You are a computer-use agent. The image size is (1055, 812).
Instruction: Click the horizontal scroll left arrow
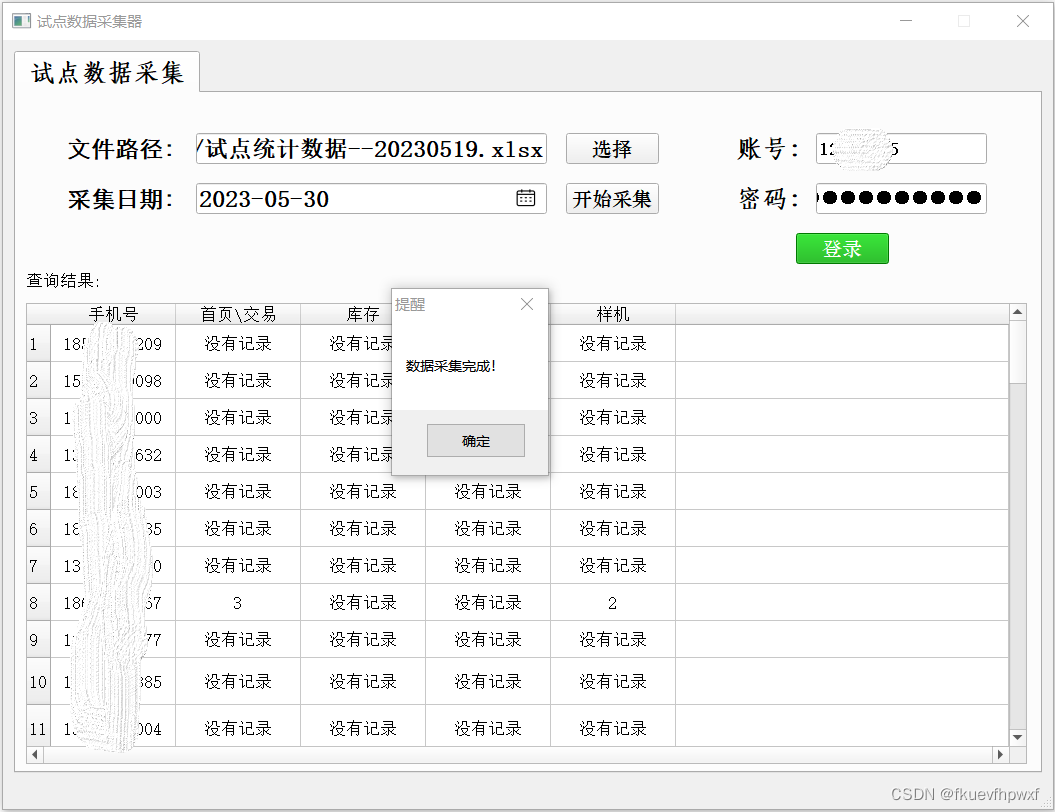(35, 755)
